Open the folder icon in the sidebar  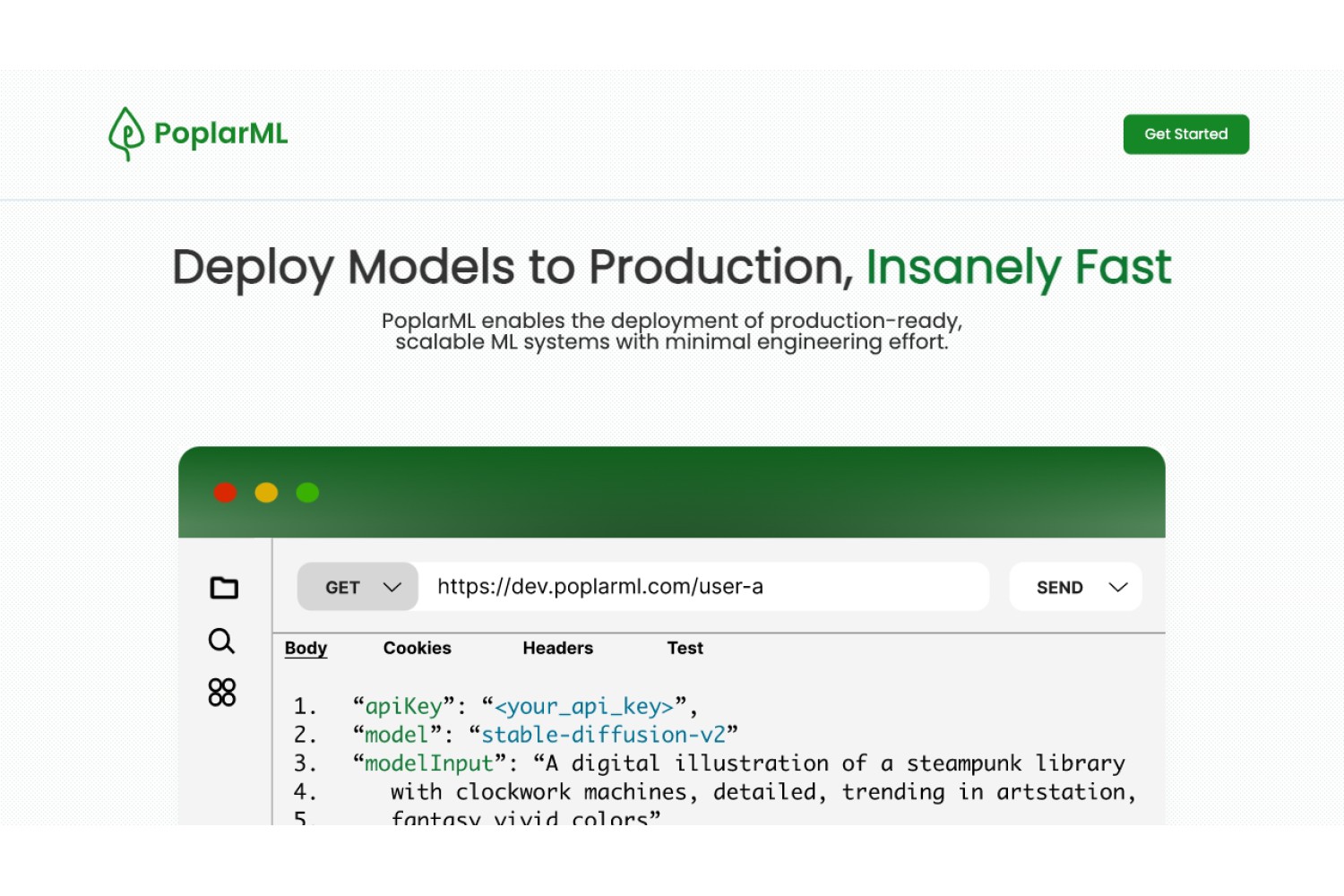(x=224, y=587)
